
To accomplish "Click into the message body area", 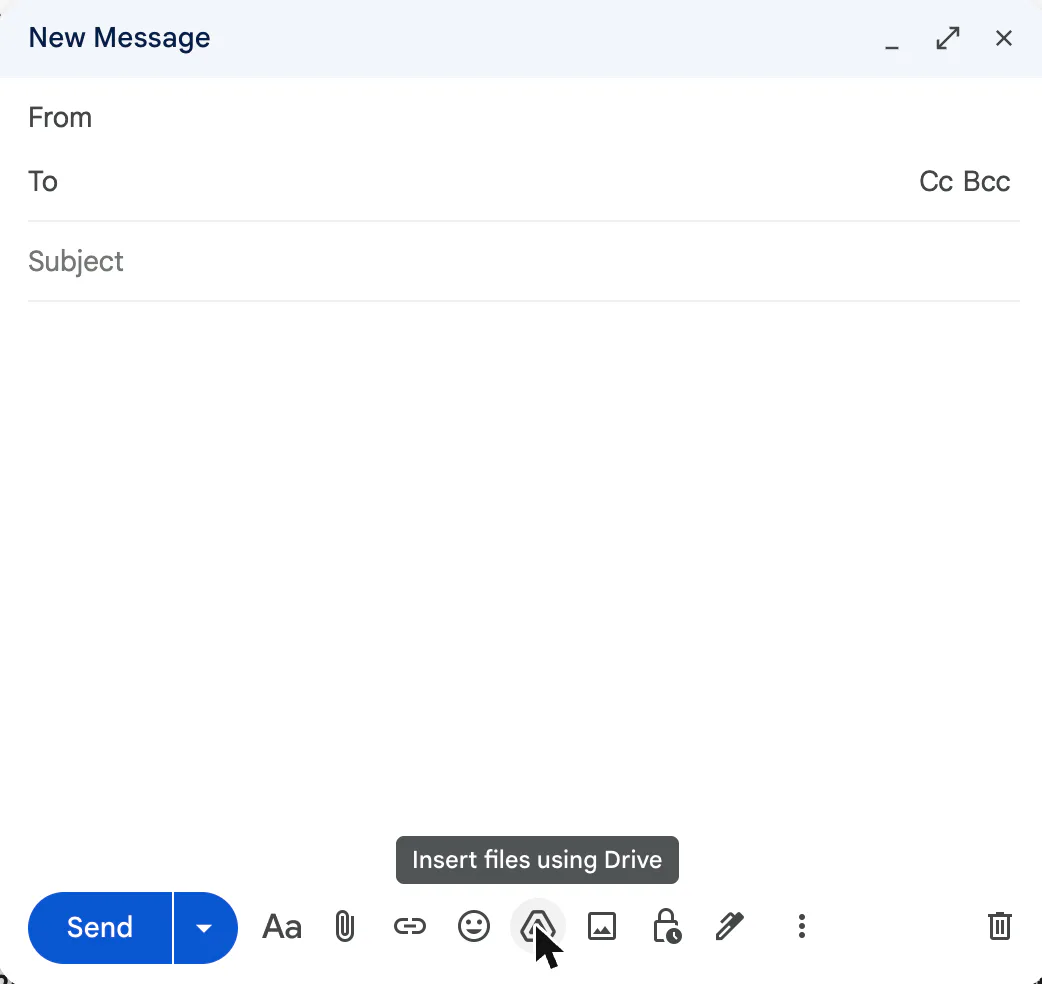I will 524,565.
